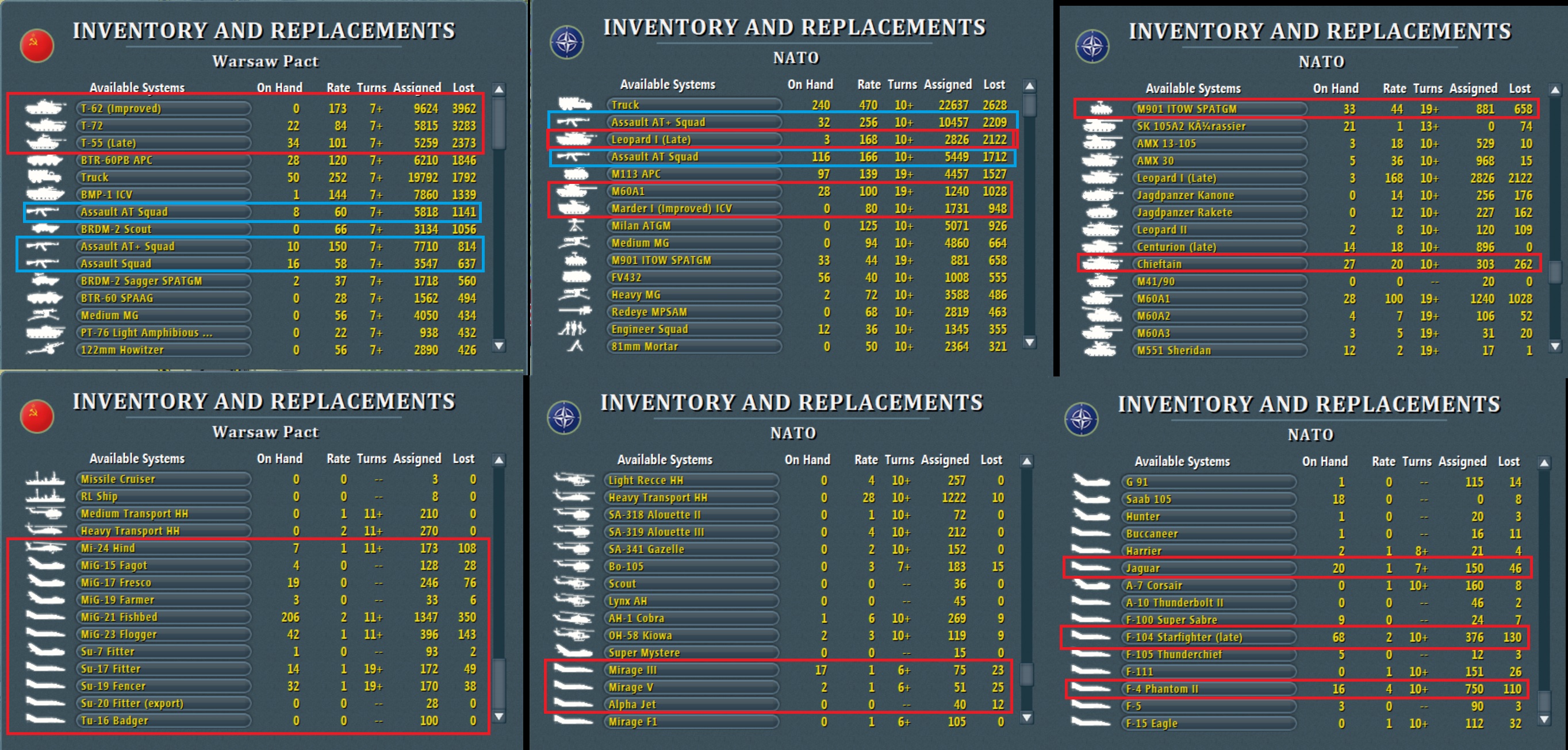Click scroll-down arrow in bottom-right NATO list

coord(1544,719)
